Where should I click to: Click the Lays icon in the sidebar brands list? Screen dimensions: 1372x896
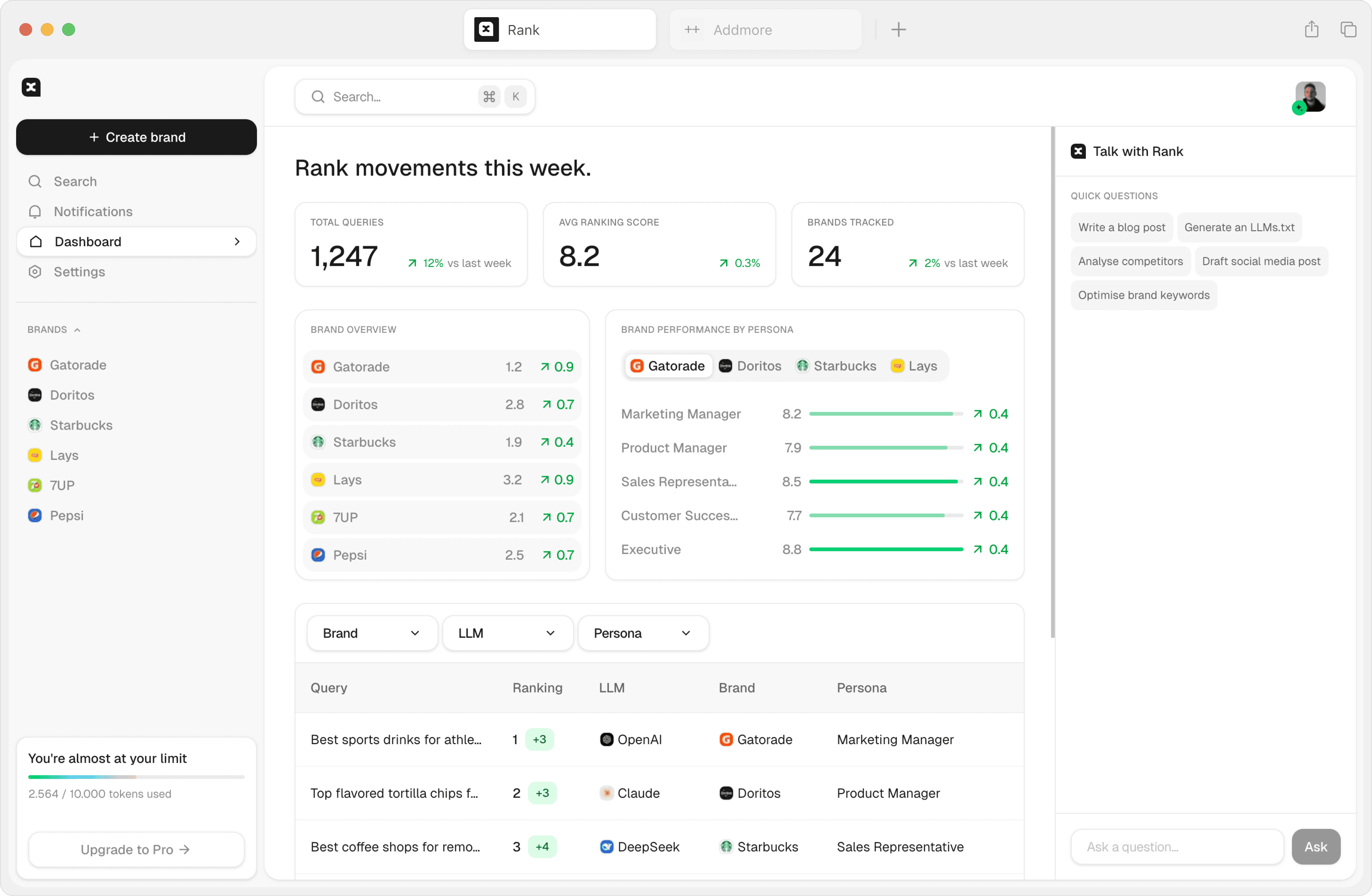pyautogui.click(x=35, y=455)
